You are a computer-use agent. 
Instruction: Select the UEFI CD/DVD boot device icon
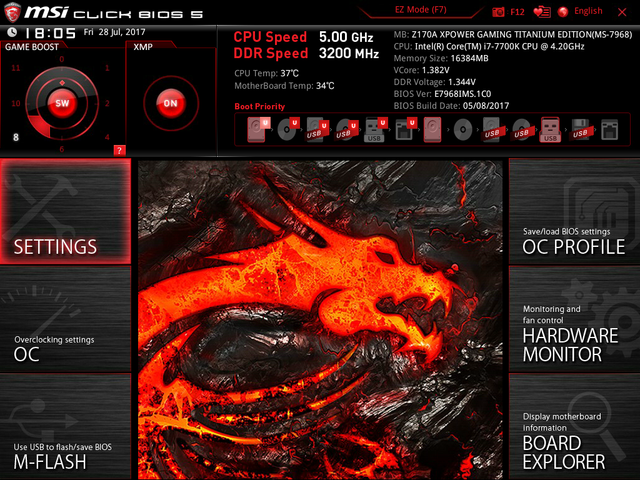coord(289,130)
